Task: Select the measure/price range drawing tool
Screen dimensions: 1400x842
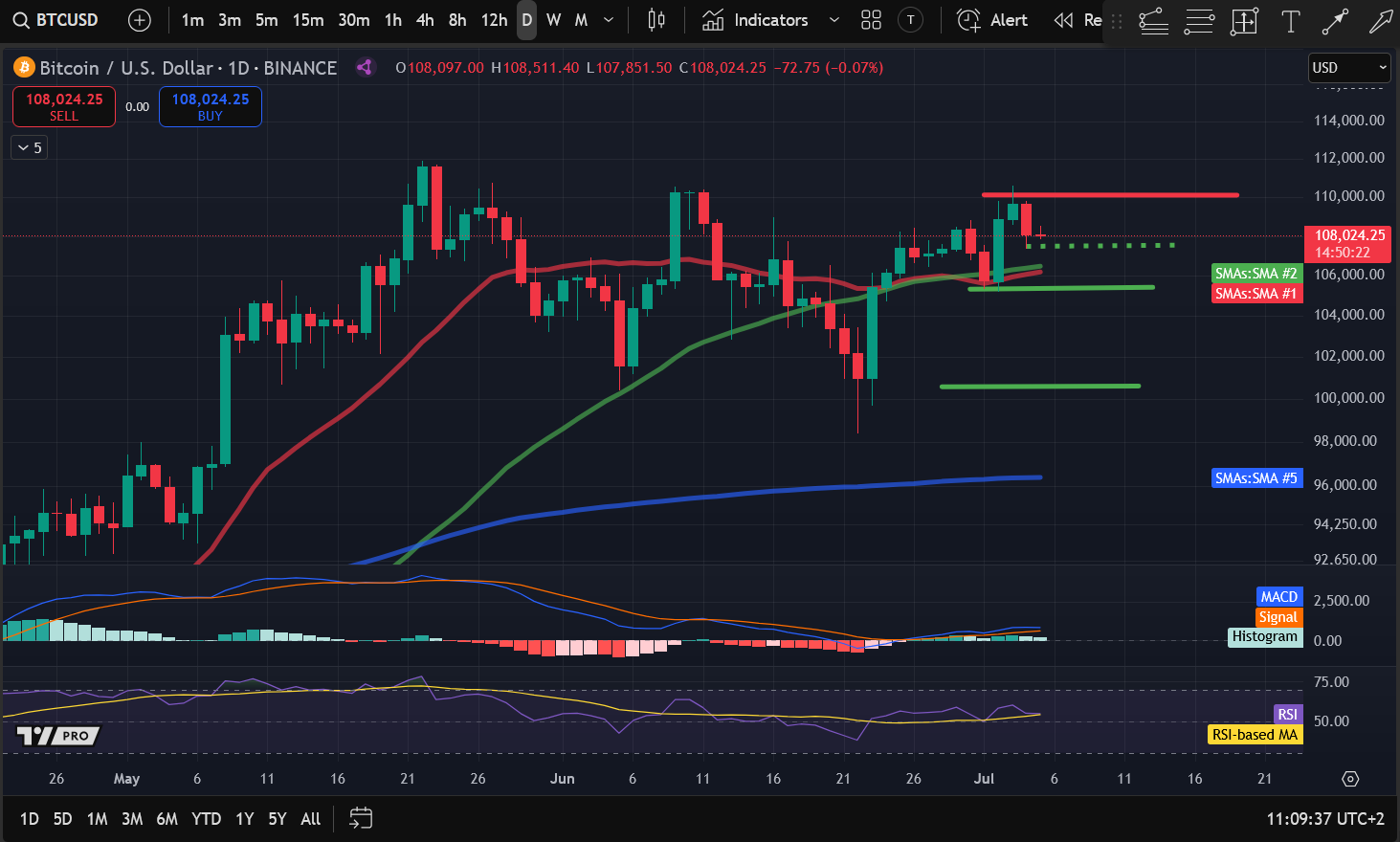Action: click(1244, 21)
